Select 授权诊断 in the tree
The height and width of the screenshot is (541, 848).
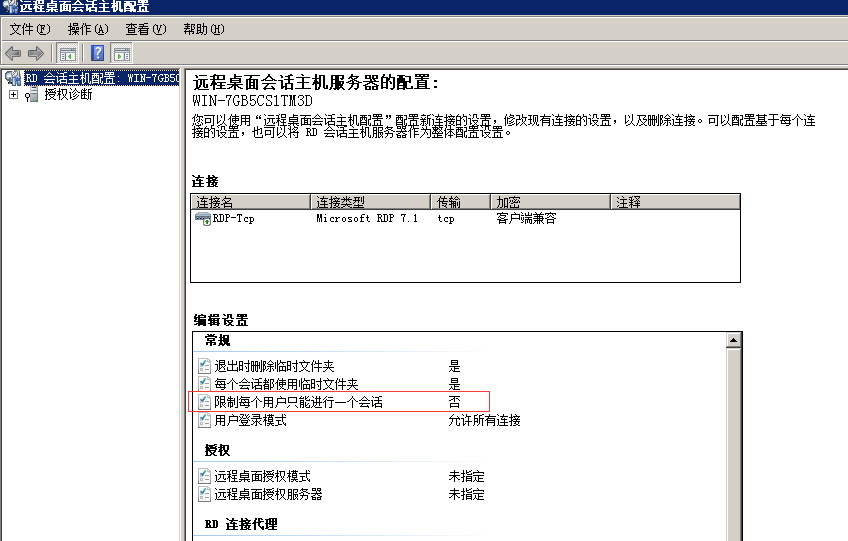click(68, 95)
